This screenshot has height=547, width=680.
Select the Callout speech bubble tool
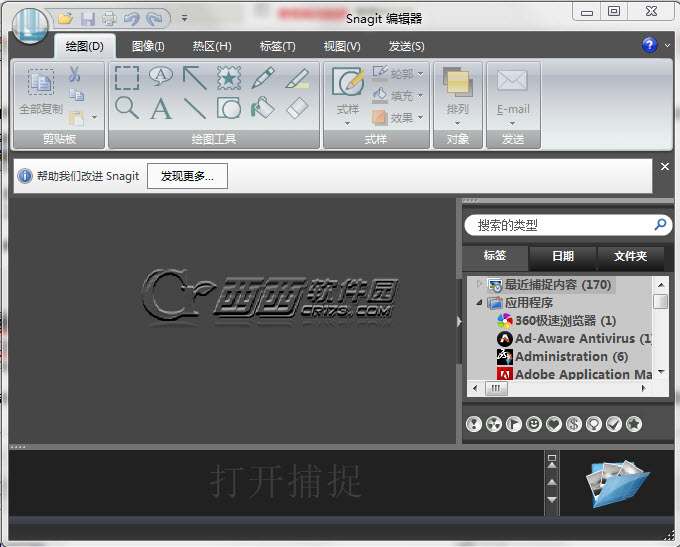(161, 77)
